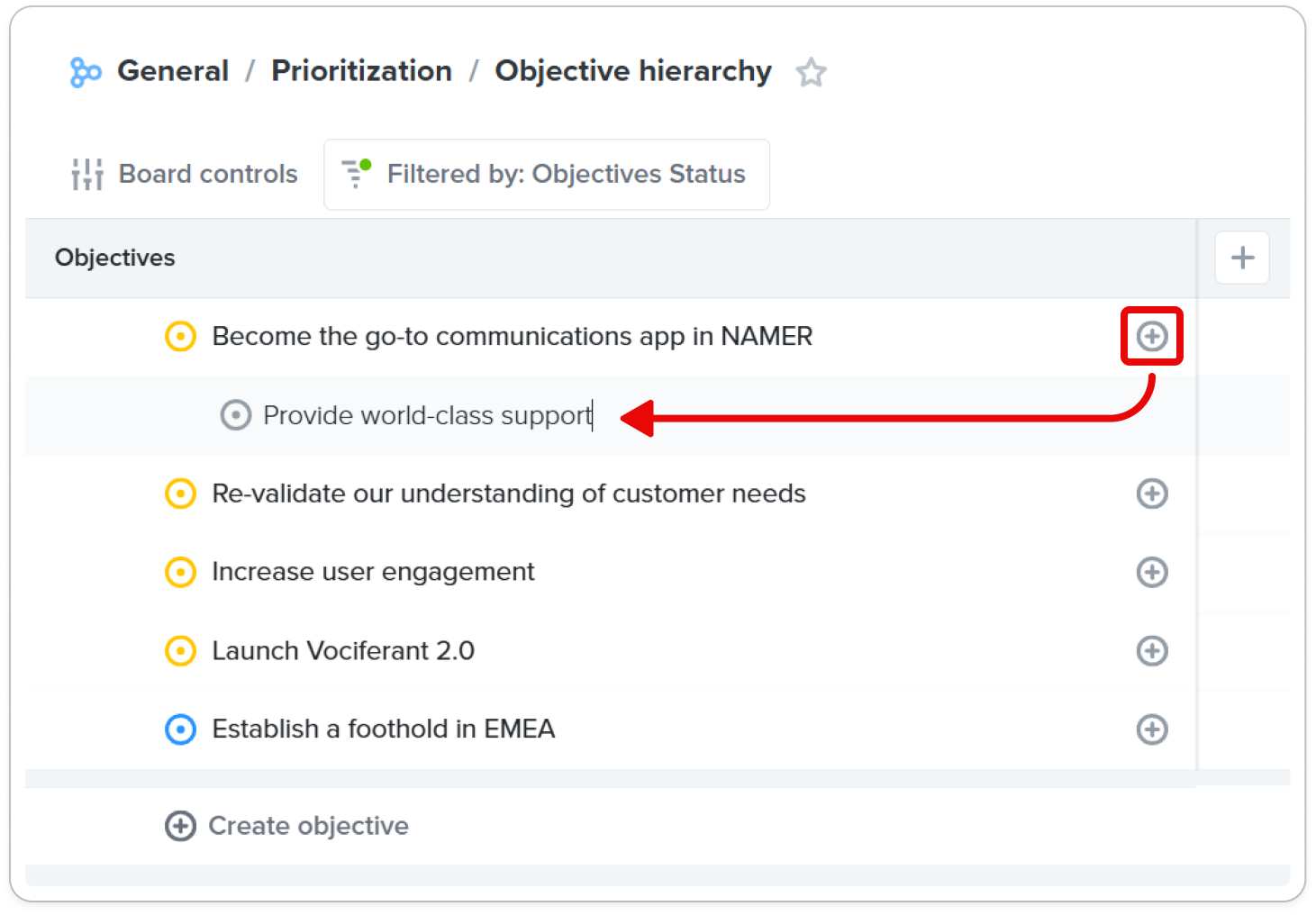Click the Objectives column header
1316x915 pixels.
[x=115, y=258]
